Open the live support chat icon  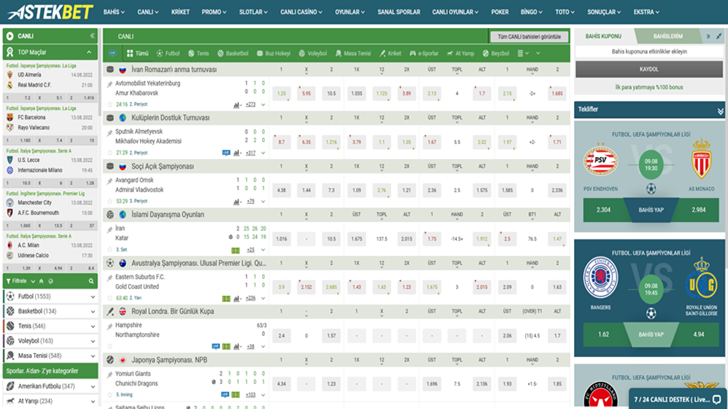(717, 399)
